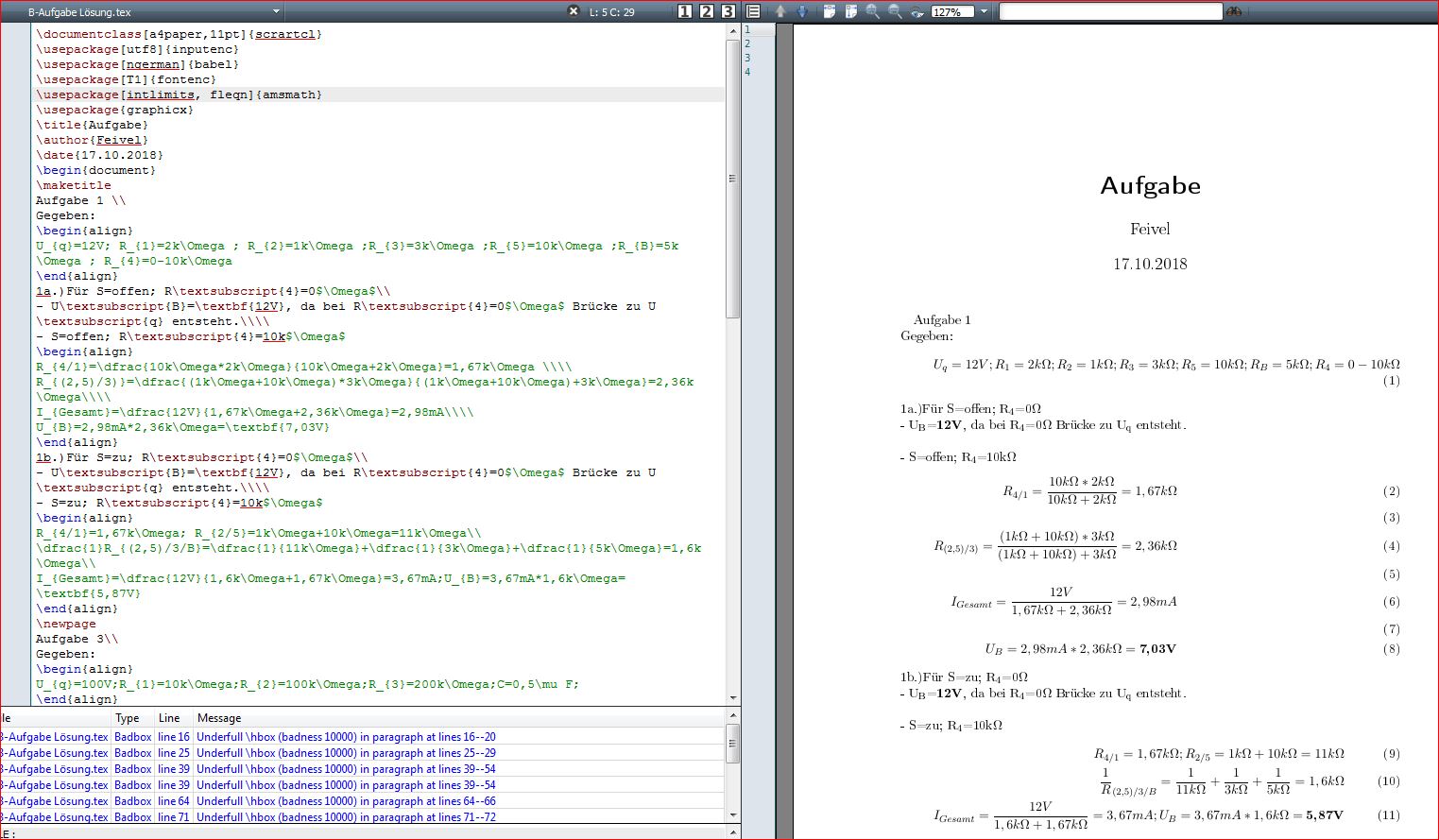The height and width of the screenshot is (840, 1439).
Task: Sort log by the Line column header
Action: [x=174, y=718]
